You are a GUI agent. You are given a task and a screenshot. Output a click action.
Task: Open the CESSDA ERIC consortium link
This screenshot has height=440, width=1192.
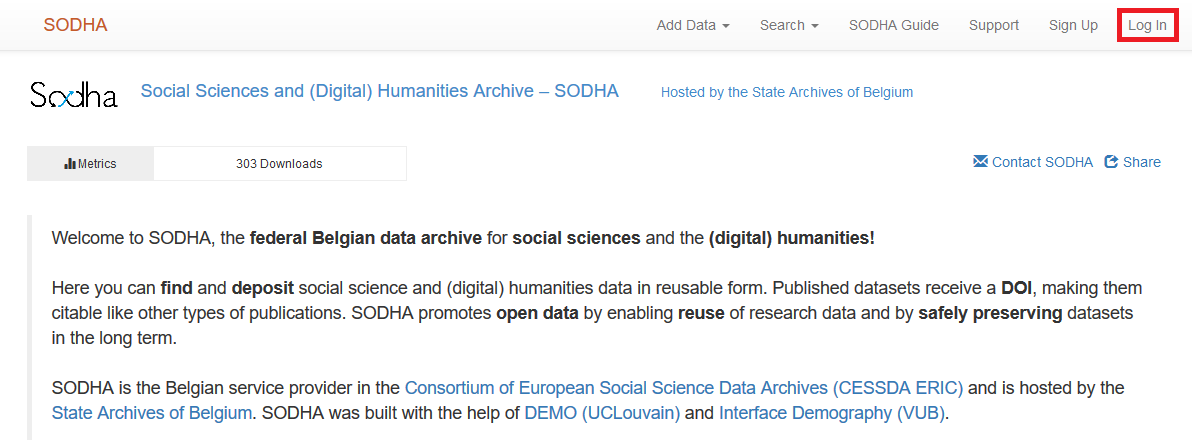coord(684,388)
